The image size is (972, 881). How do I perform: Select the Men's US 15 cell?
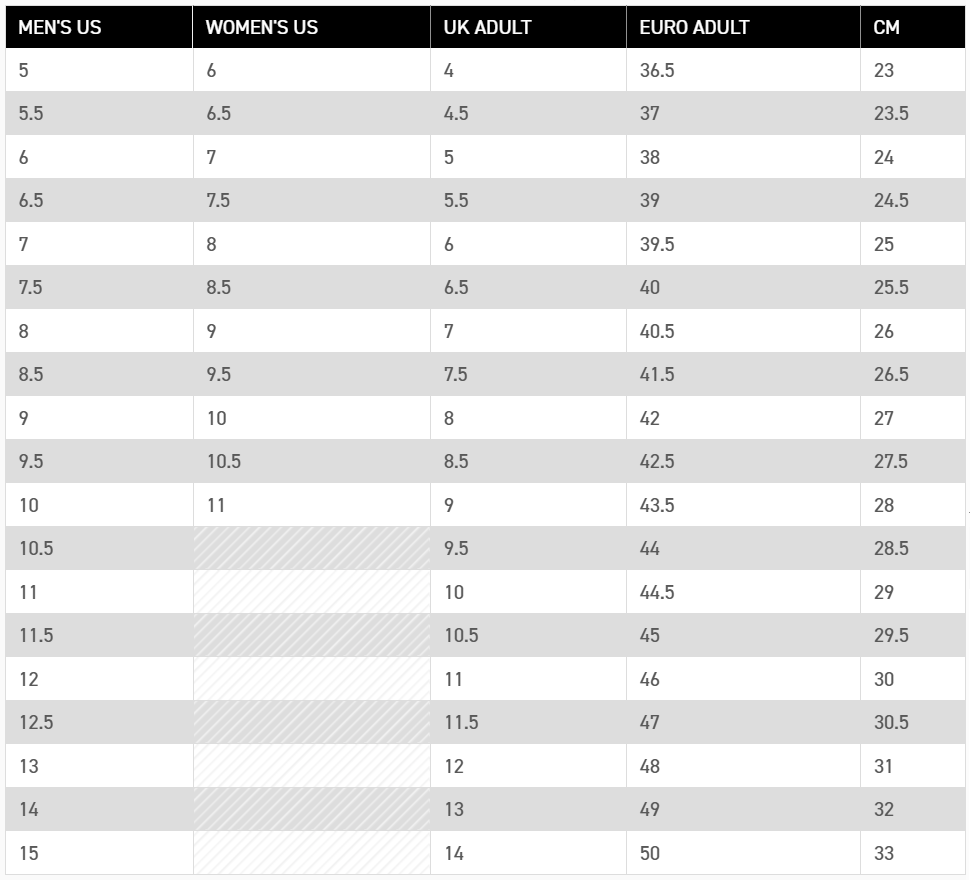click(99, 853)
